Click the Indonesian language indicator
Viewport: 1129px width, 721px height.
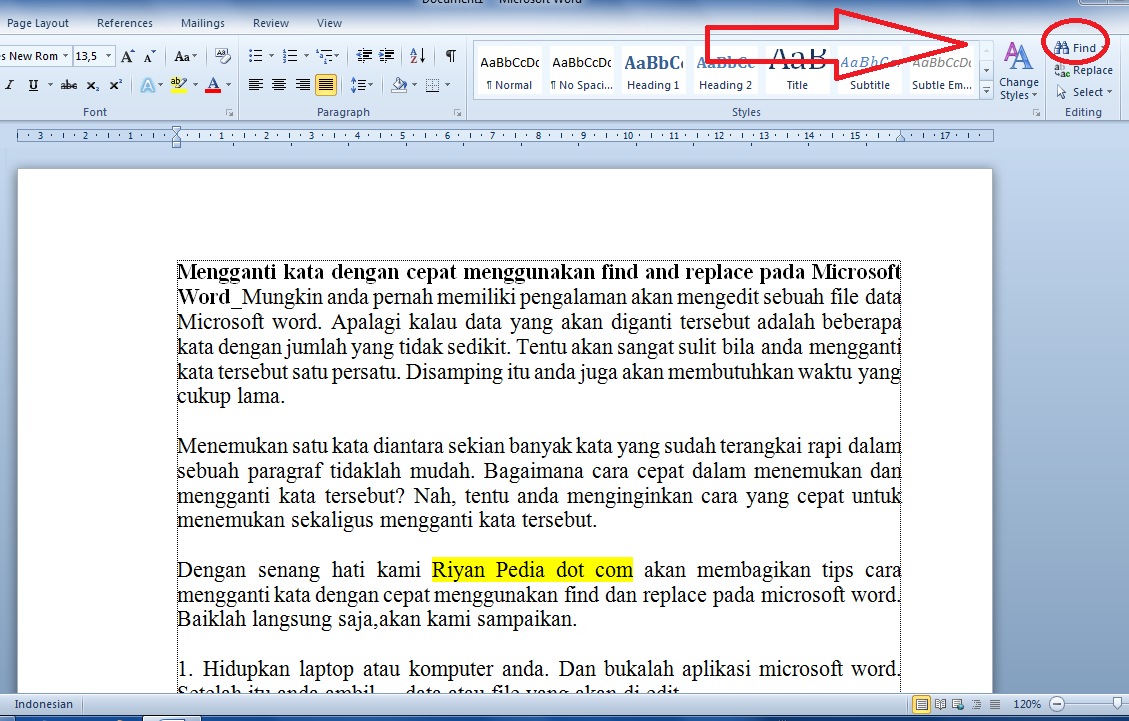[x=43, y=704]
